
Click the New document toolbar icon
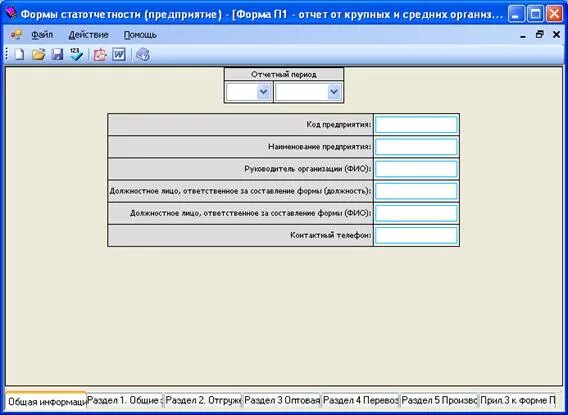click(19, 55)
